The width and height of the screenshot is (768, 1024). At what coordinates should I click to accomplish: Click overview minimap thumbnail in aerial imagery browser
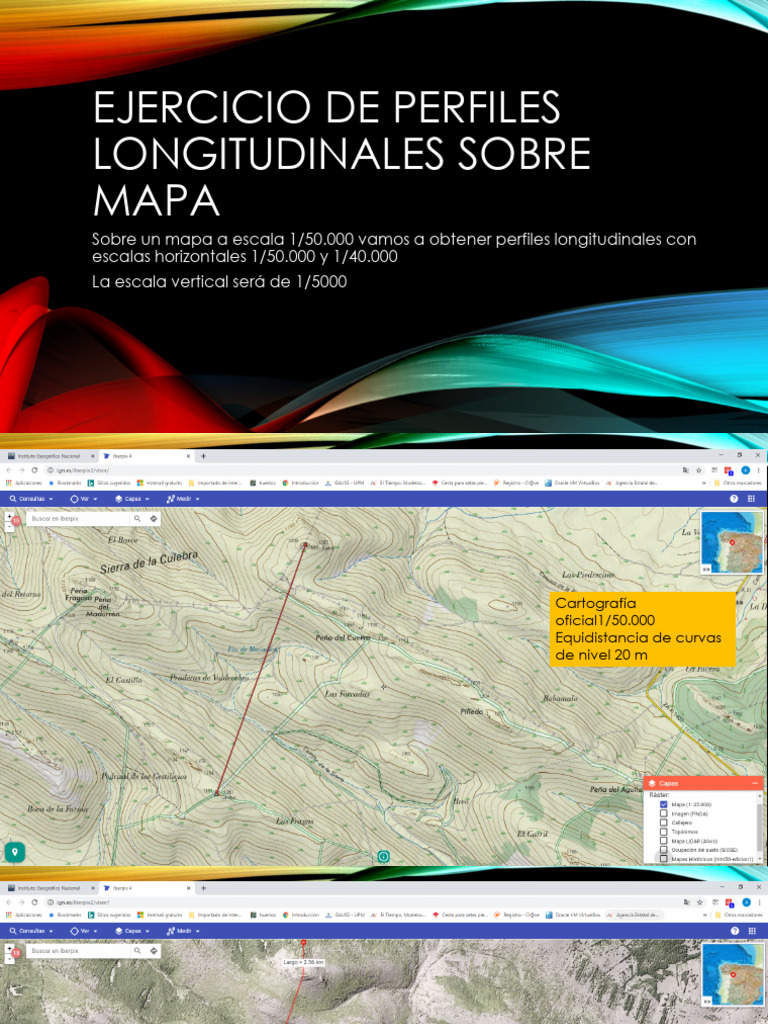coord(732,975)
